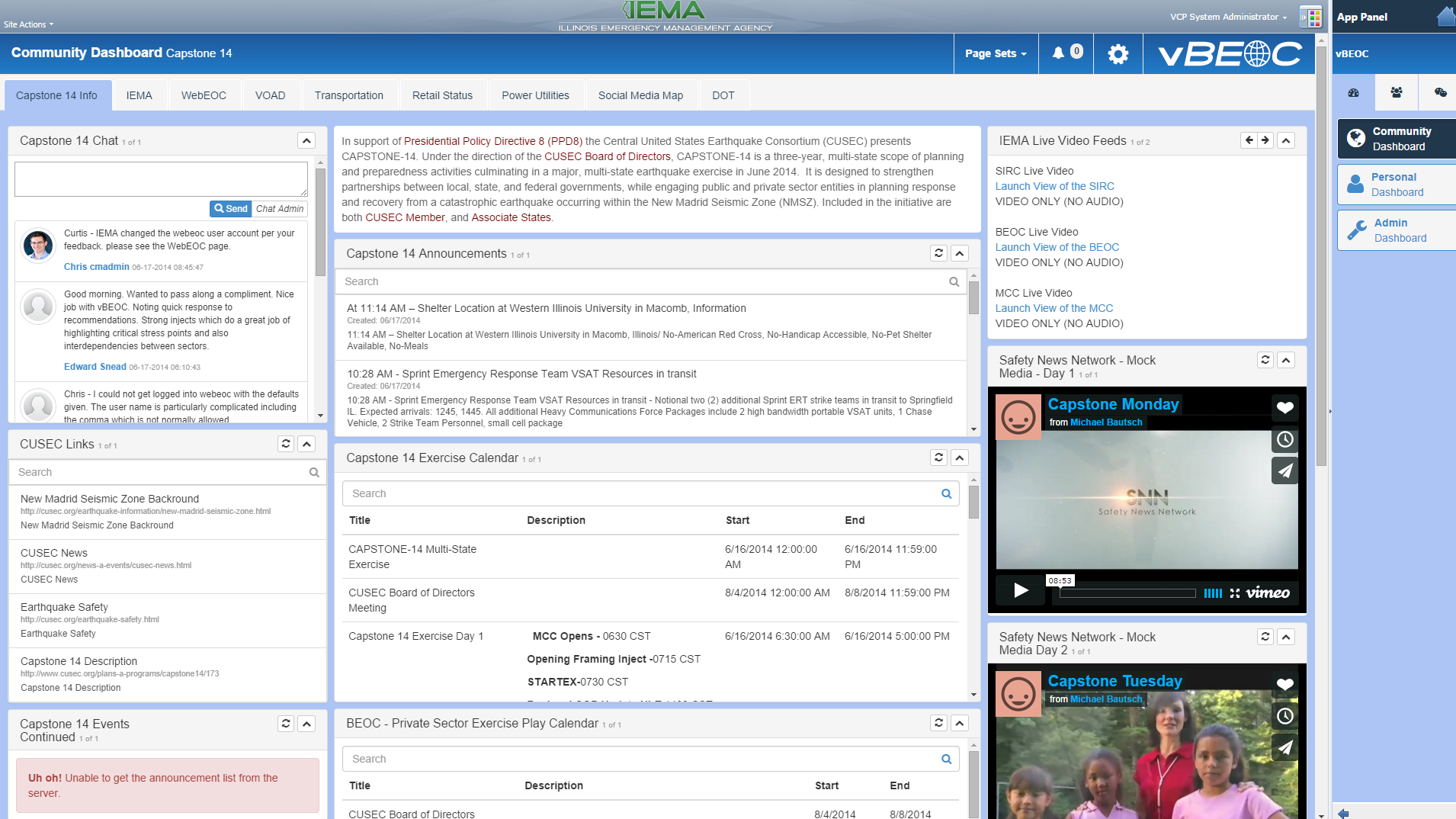Switch to the Power Utilities tab
The width and height of the screenshot is (1456, 819).
(535, 96)
